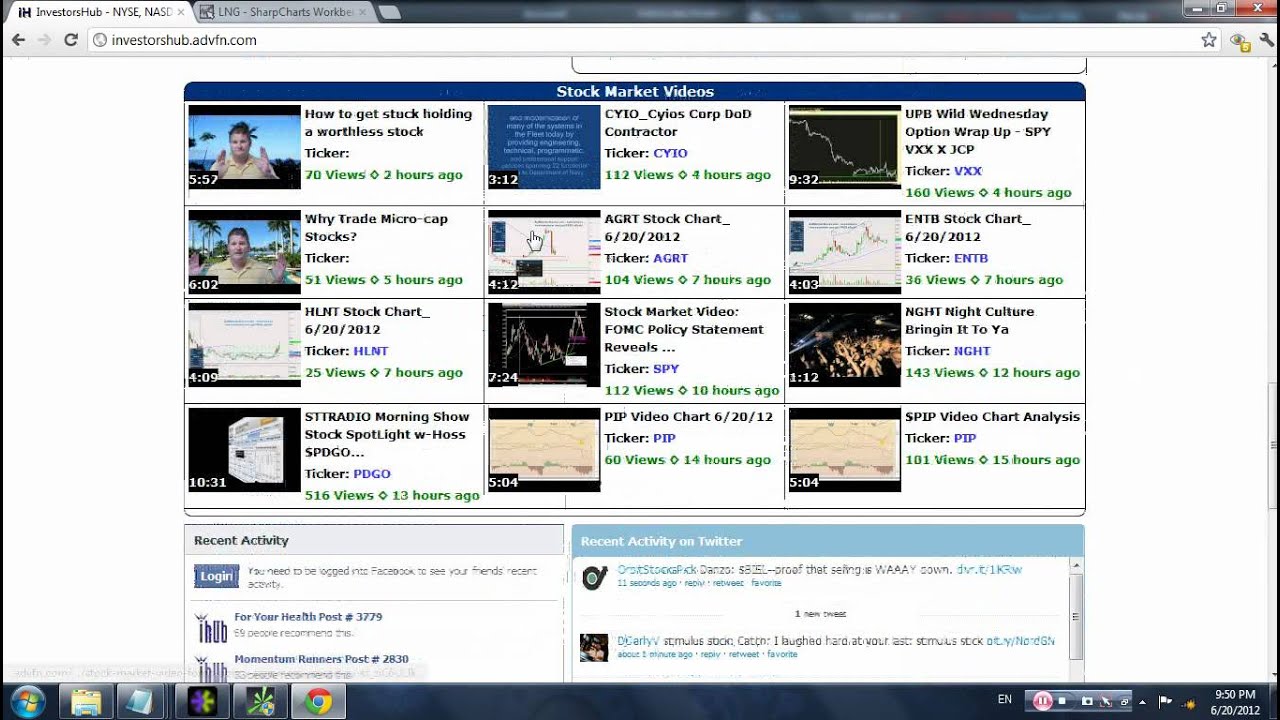This screenshot has width=1280, height=720.
Task: Play the PIP Video Chart 6/20/12 thumbnail
Action: pyautogui.click(x=544, y=450)
